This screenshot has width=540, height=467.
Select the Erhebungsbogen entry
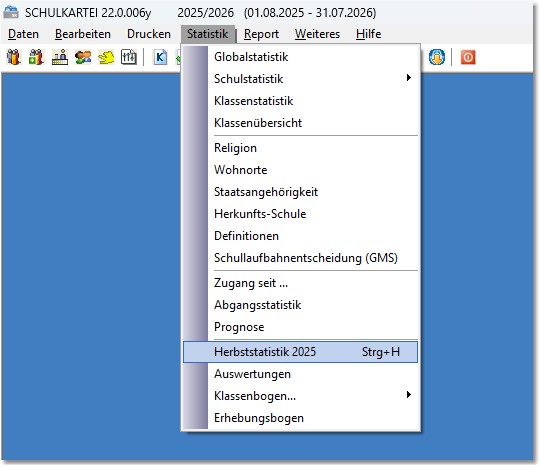click(300, 418)
